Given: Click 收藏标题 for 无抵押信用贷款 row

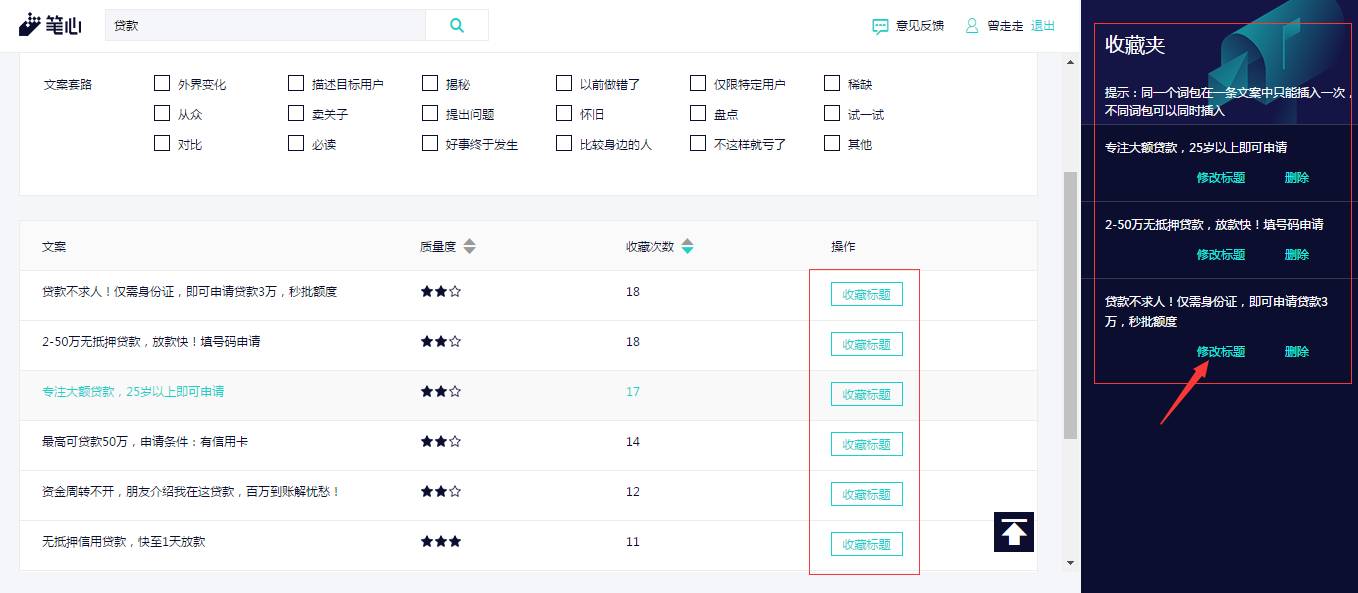Looking at the screenshot, I should (867, 544).
